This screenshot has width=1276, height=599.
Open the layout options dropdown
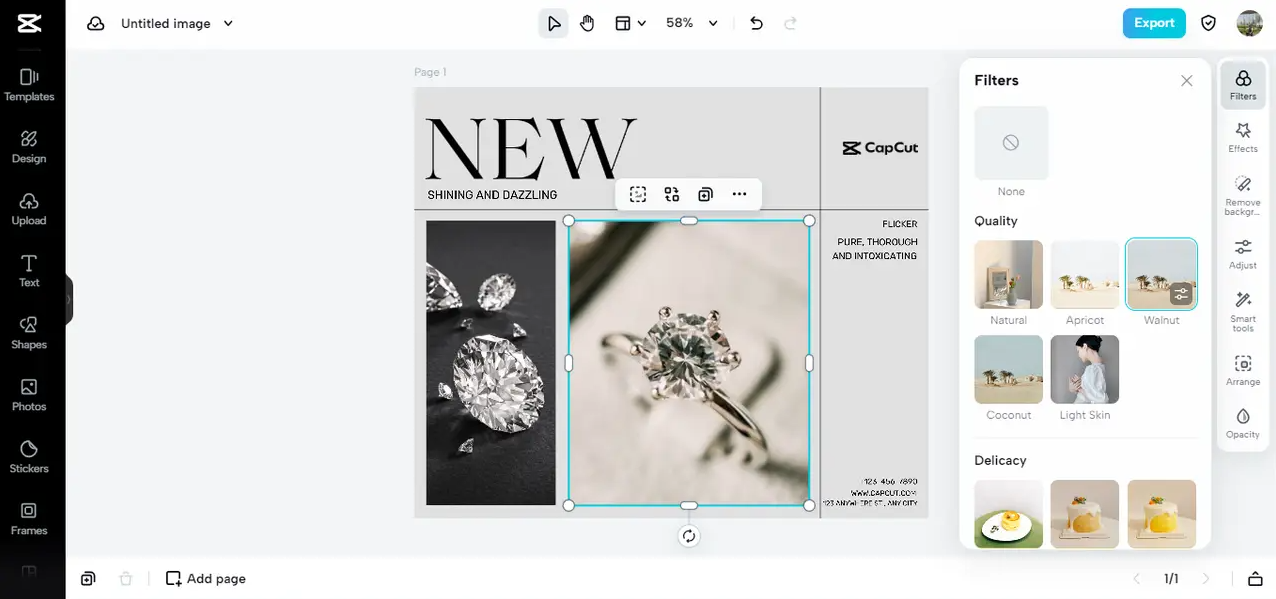click(x=630, y=23)
